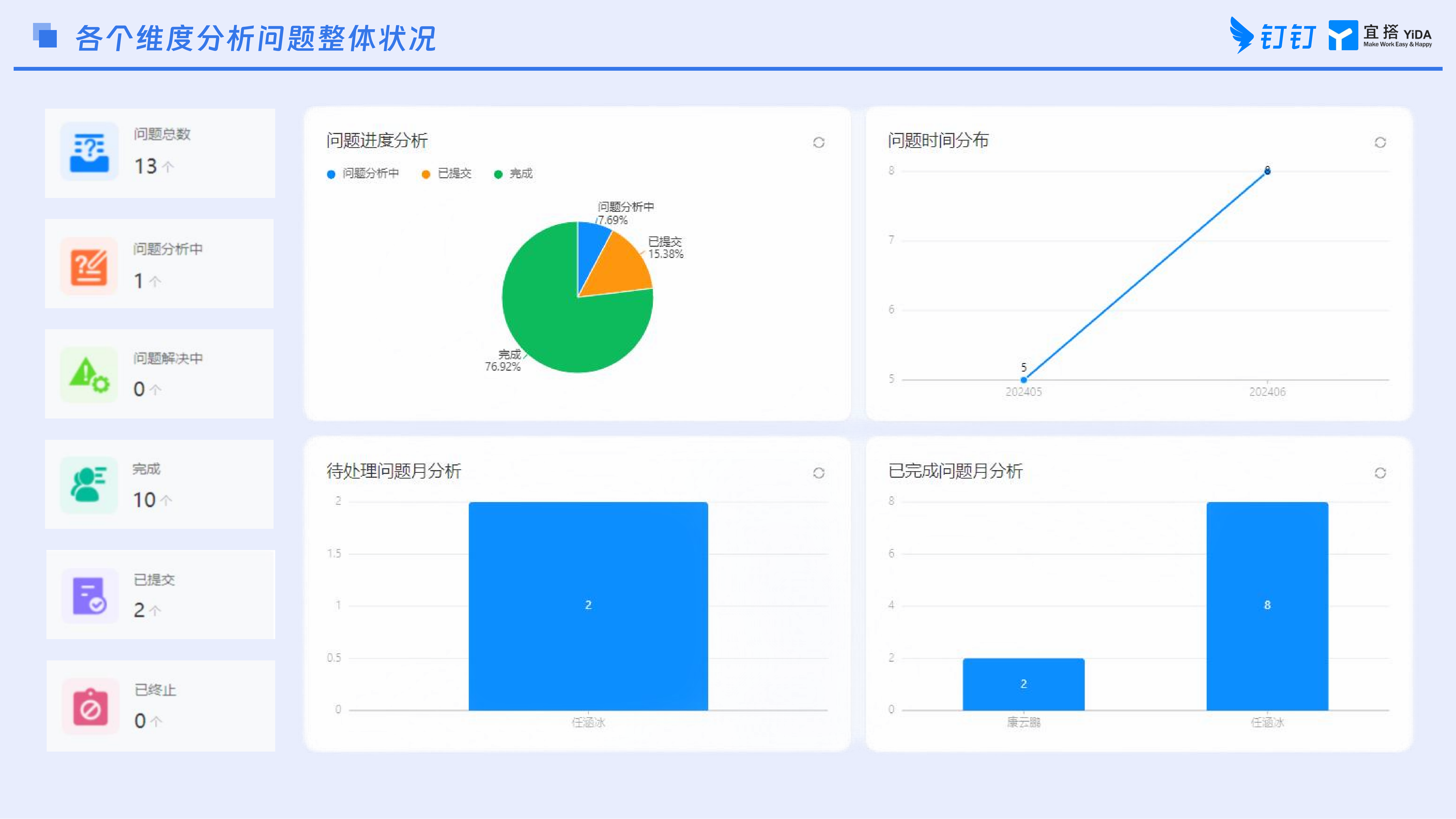
Task: Click the arrow next to 已提交 value 2
Action: click(155, 610)
